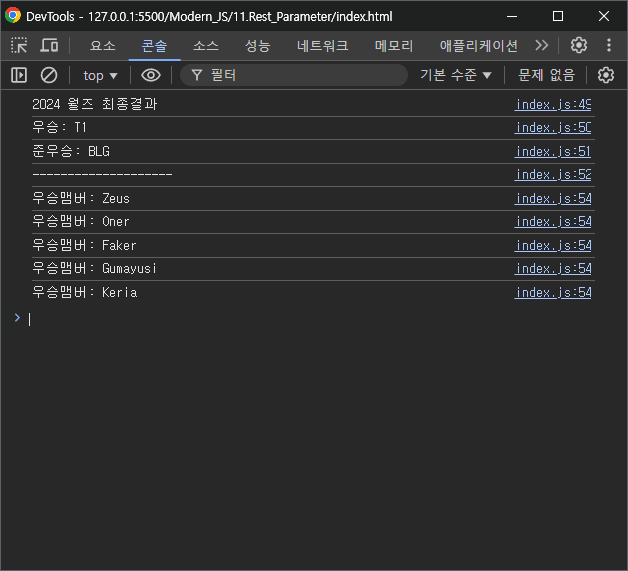The image size is (628, 571).
Task: Switch to the 메모리 tab
Action: [394, 46]
